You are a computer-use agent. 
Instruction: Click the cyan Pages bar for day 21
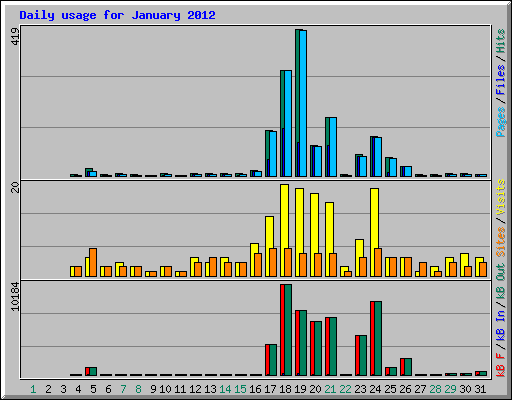(x=333, y=147)
